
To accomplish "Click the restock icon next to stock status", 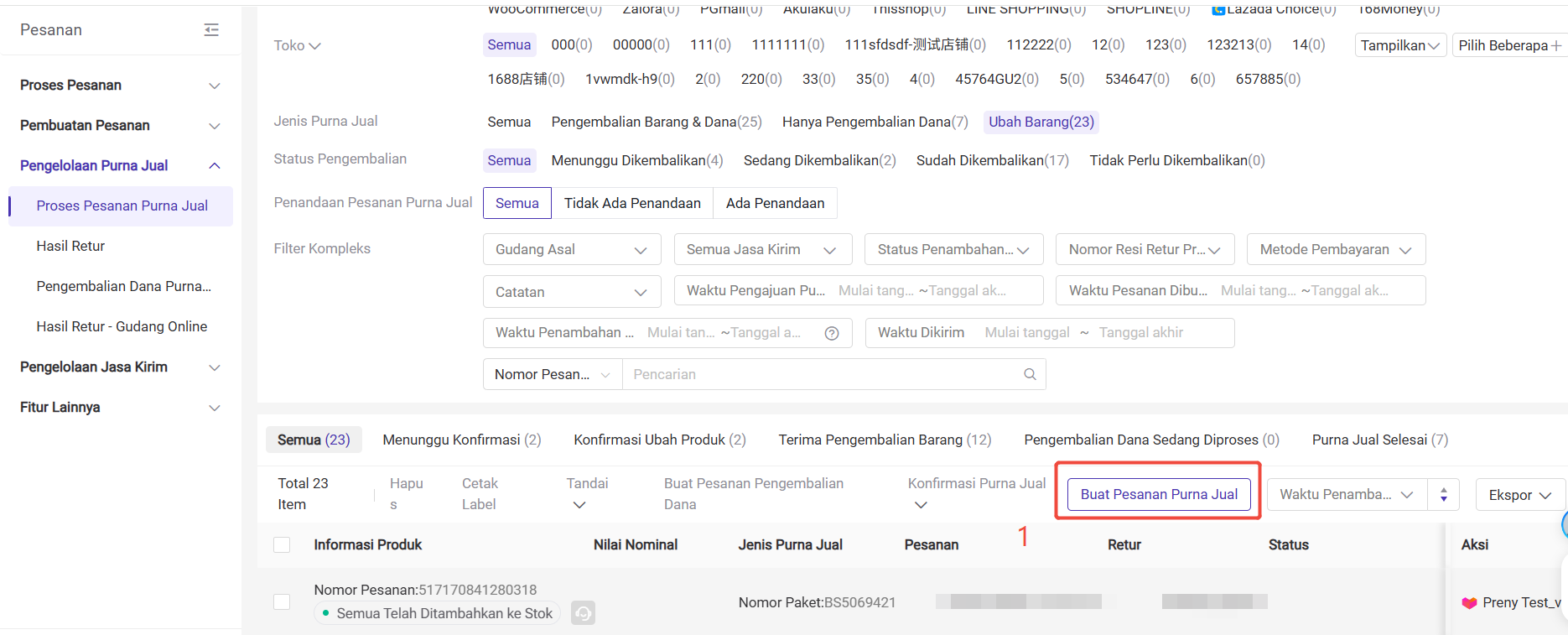I will (x=583, y=613).
